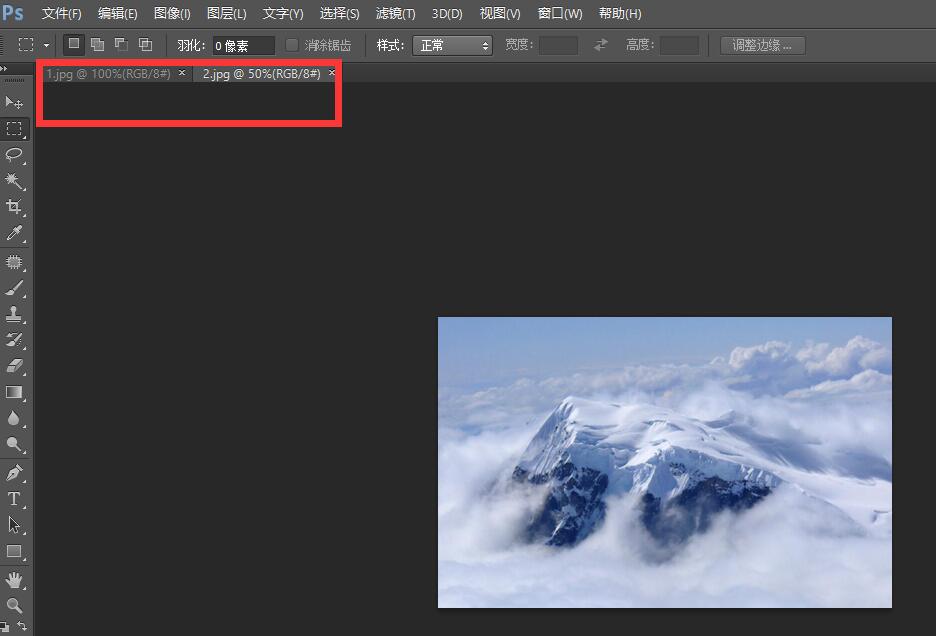Expand the collapsed toolbox panel arrows
This screenshot has height=636, width=936.
coord(4,69)
